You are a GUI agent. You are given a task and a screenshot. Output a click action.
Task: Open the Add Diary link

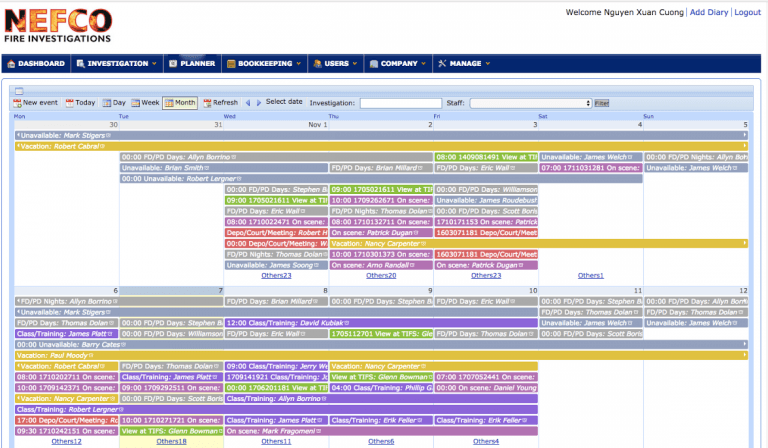coord(709,12)
